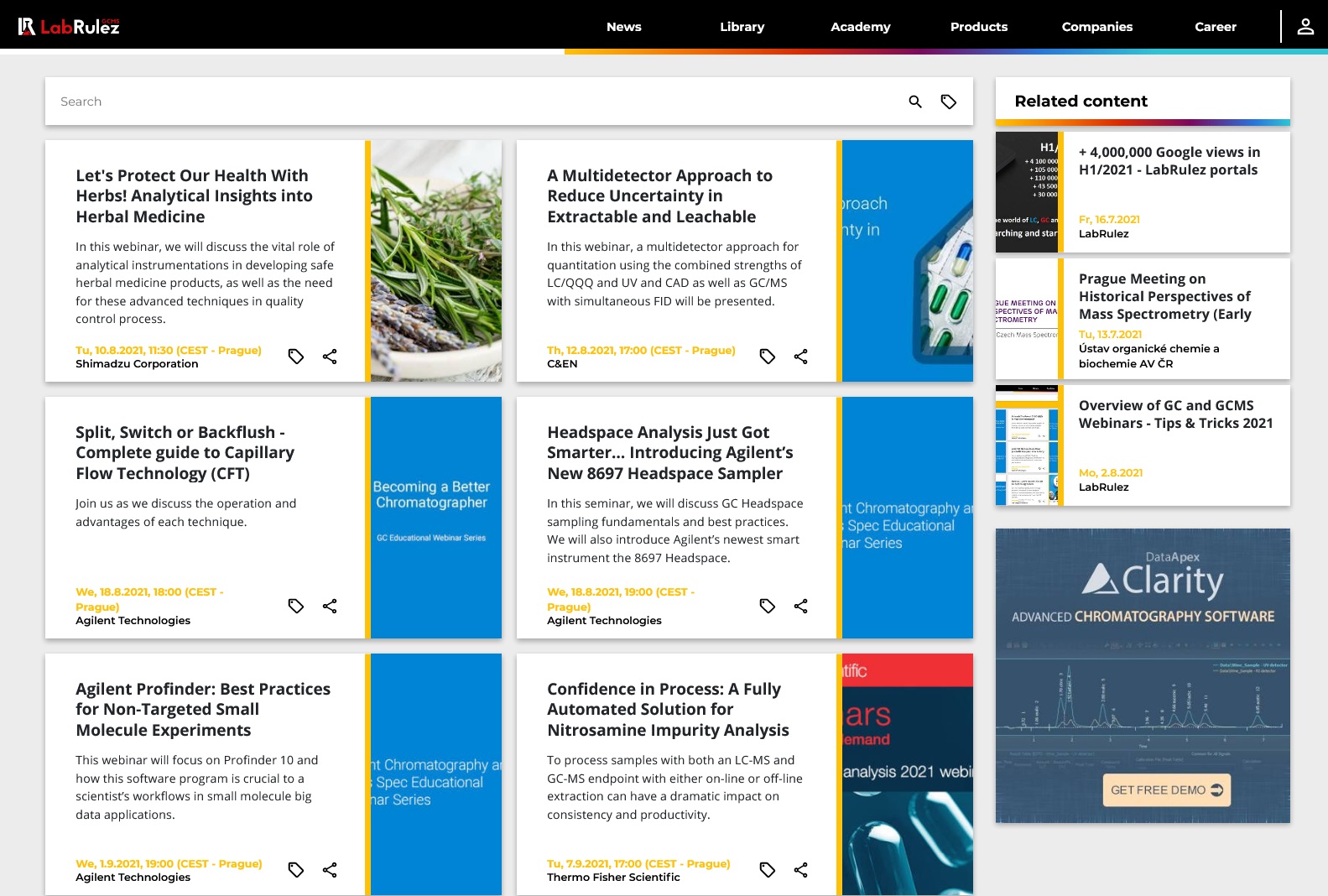Click the Headspace Analysis card blue thumbnail
The height and width of the screenshot is (896, 1328).
point(908,518)
